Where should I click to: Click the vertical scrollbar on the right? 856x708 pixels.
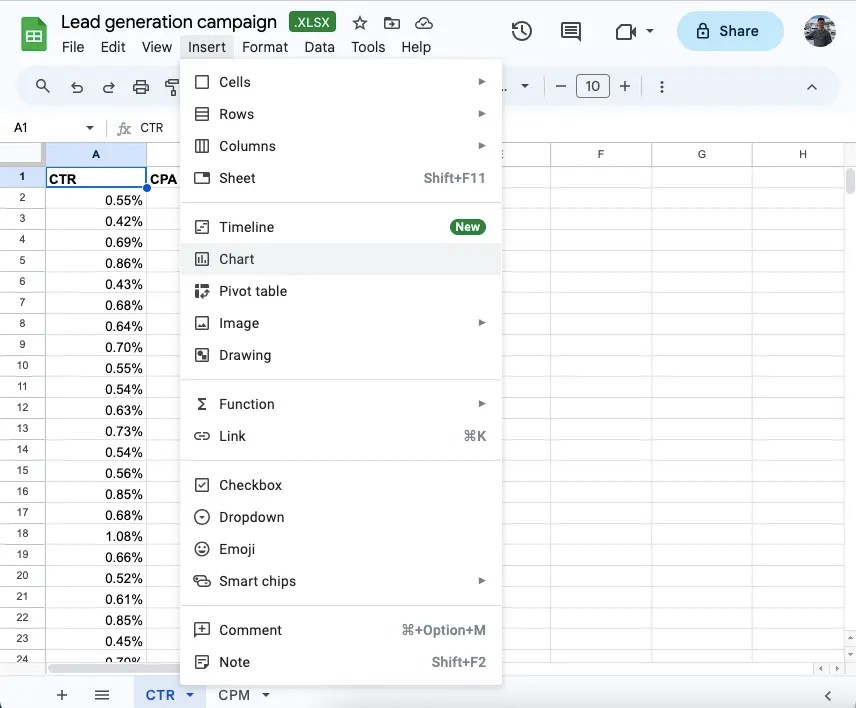tap(849, 180)
